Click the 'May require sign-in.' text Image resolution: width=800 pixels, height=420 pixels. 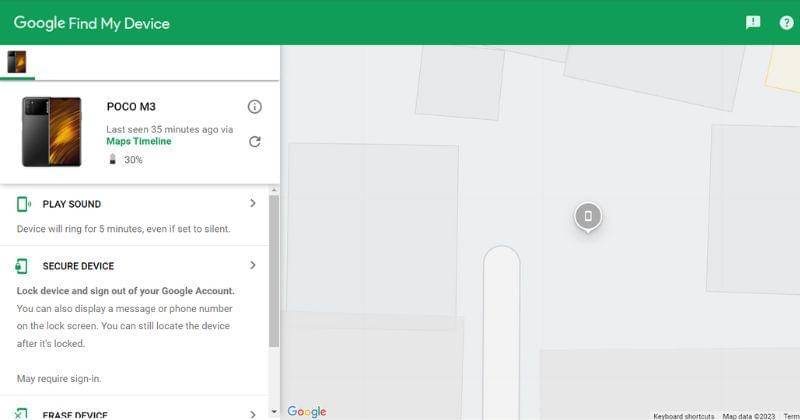click(59, 379)
